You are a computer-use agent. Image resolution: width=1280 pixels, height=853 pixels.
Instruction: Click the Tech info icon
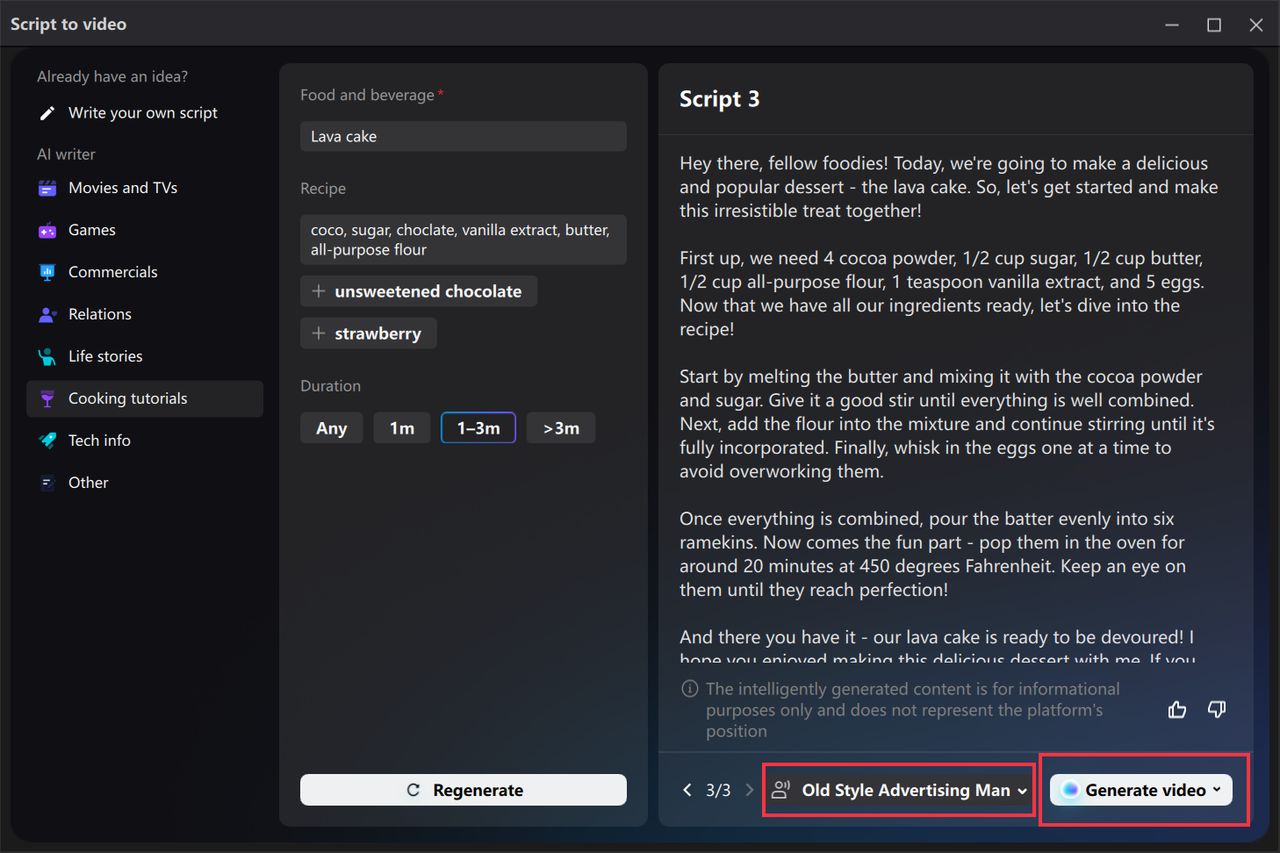pyautogui.click(x=46, y=439)
